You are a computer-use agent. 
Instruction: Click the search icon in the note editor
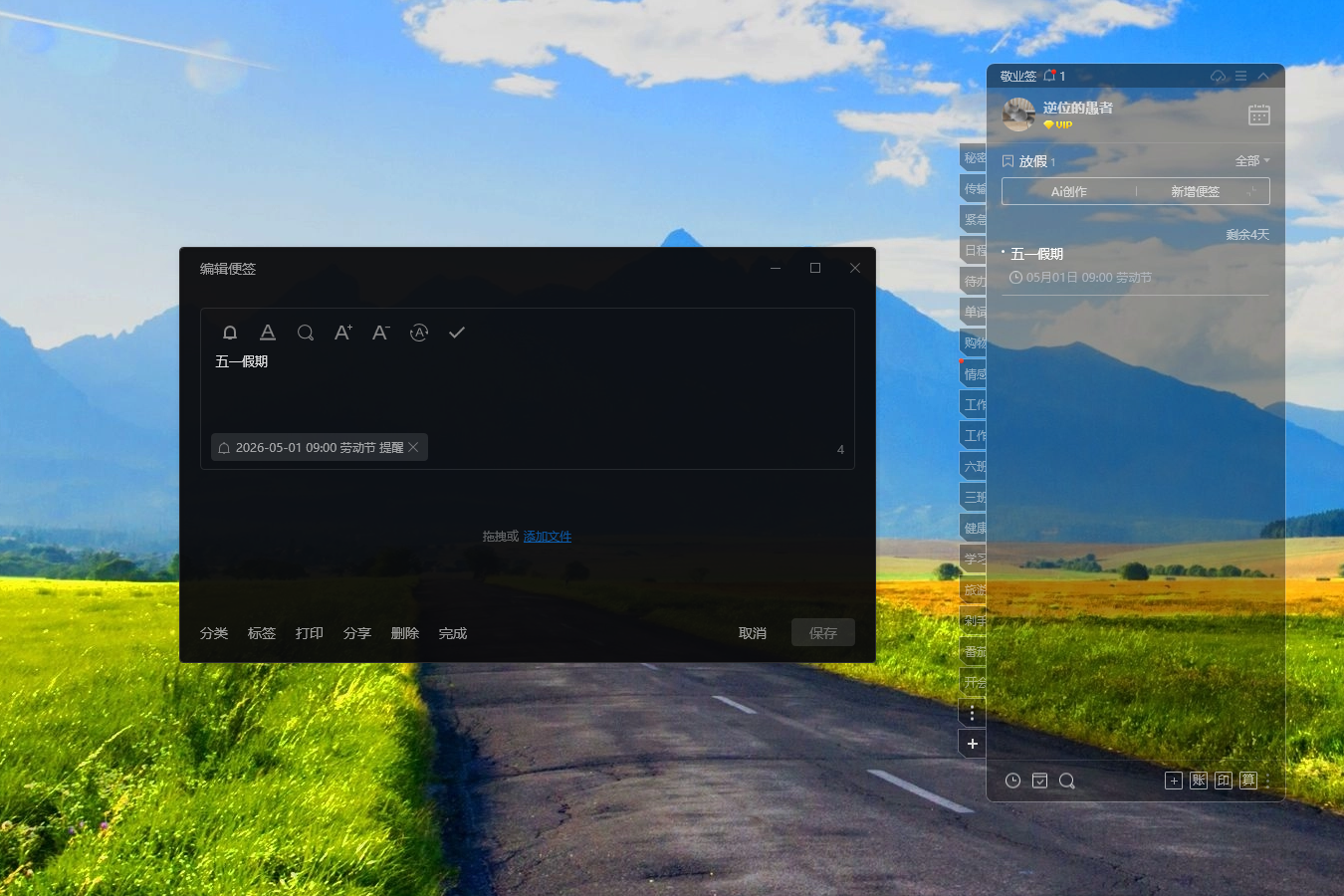coord(306,333)
